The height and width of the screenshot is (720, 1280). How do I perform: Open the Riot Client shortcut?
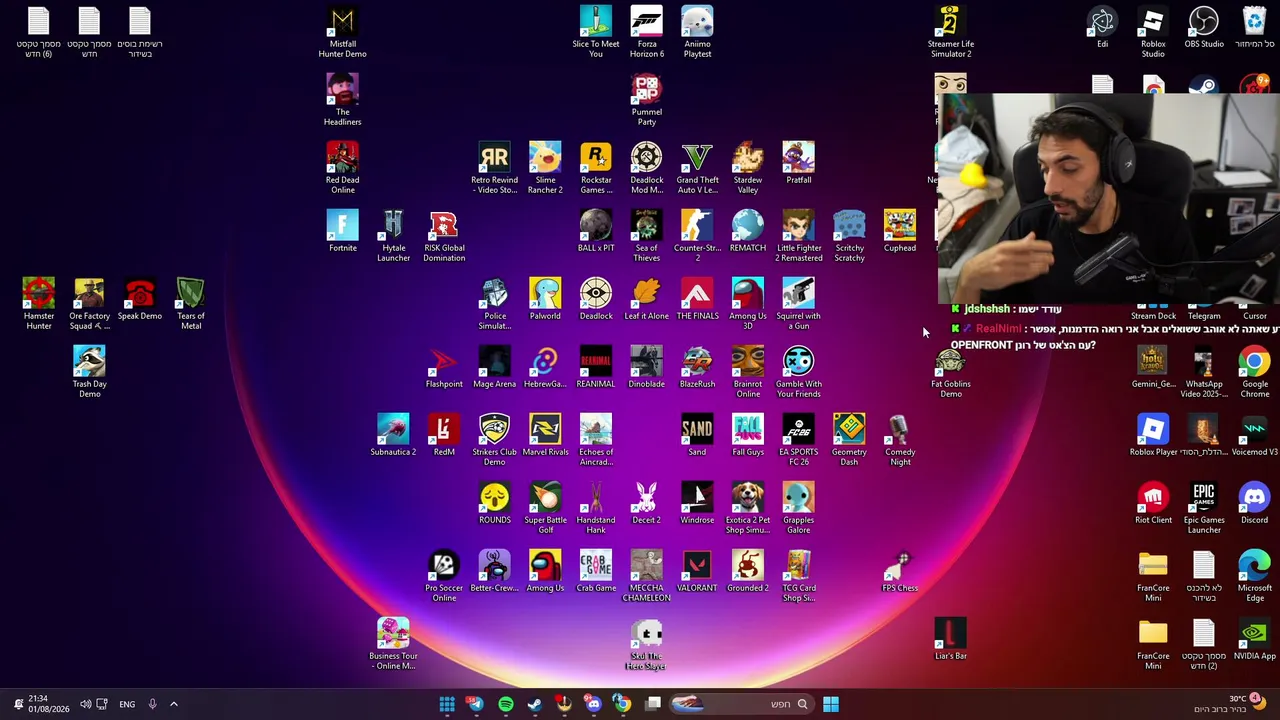1153,503
